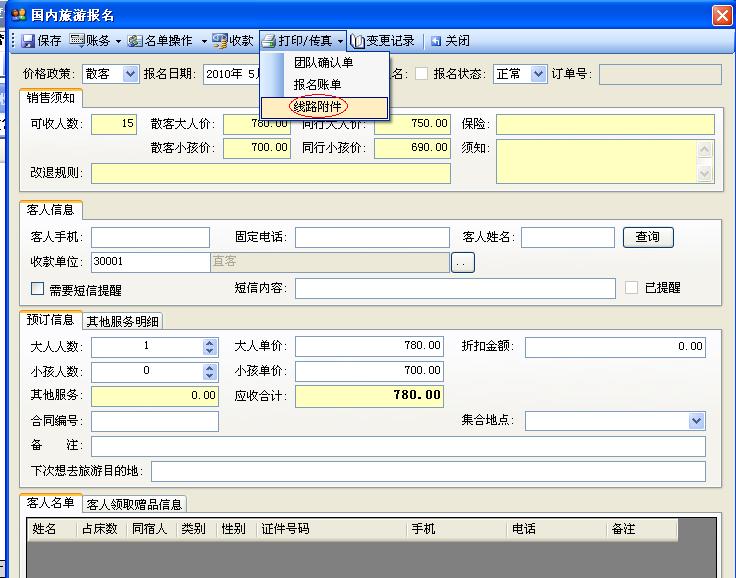Click the 收款单位 code field
Image resolution: width=736 pixels, height=578 pixels.
click(151, 262)
